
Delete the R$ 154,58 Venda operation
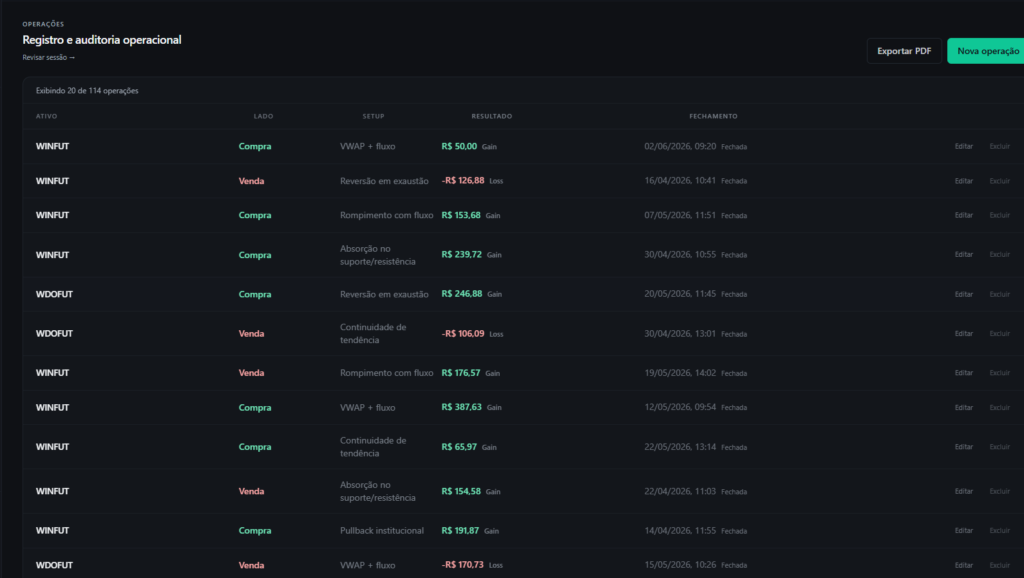point(999,491)
